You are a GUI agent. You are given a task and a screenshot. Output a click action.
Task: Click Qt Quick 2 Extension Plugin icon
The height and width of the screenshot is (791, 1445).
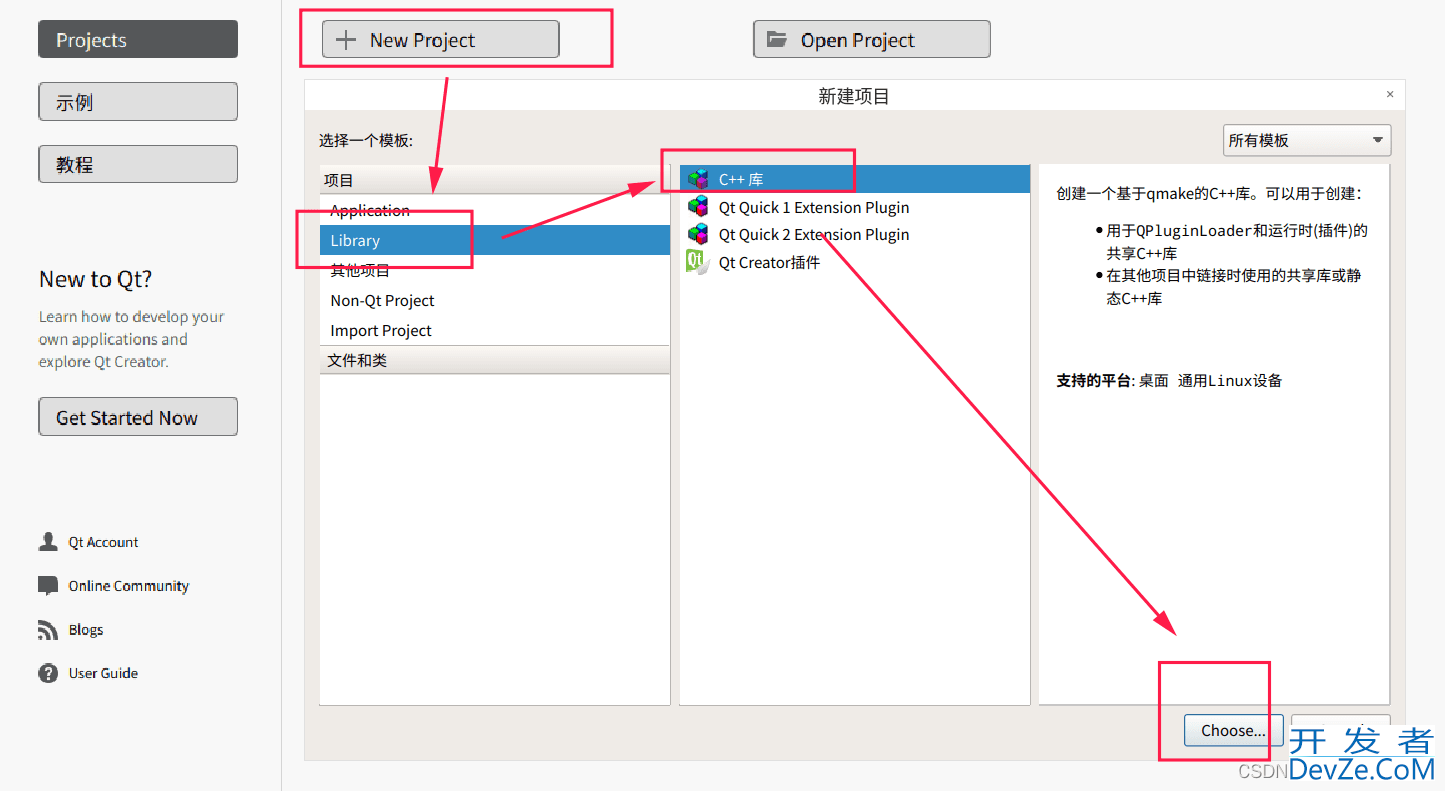[x=698, y=234]
